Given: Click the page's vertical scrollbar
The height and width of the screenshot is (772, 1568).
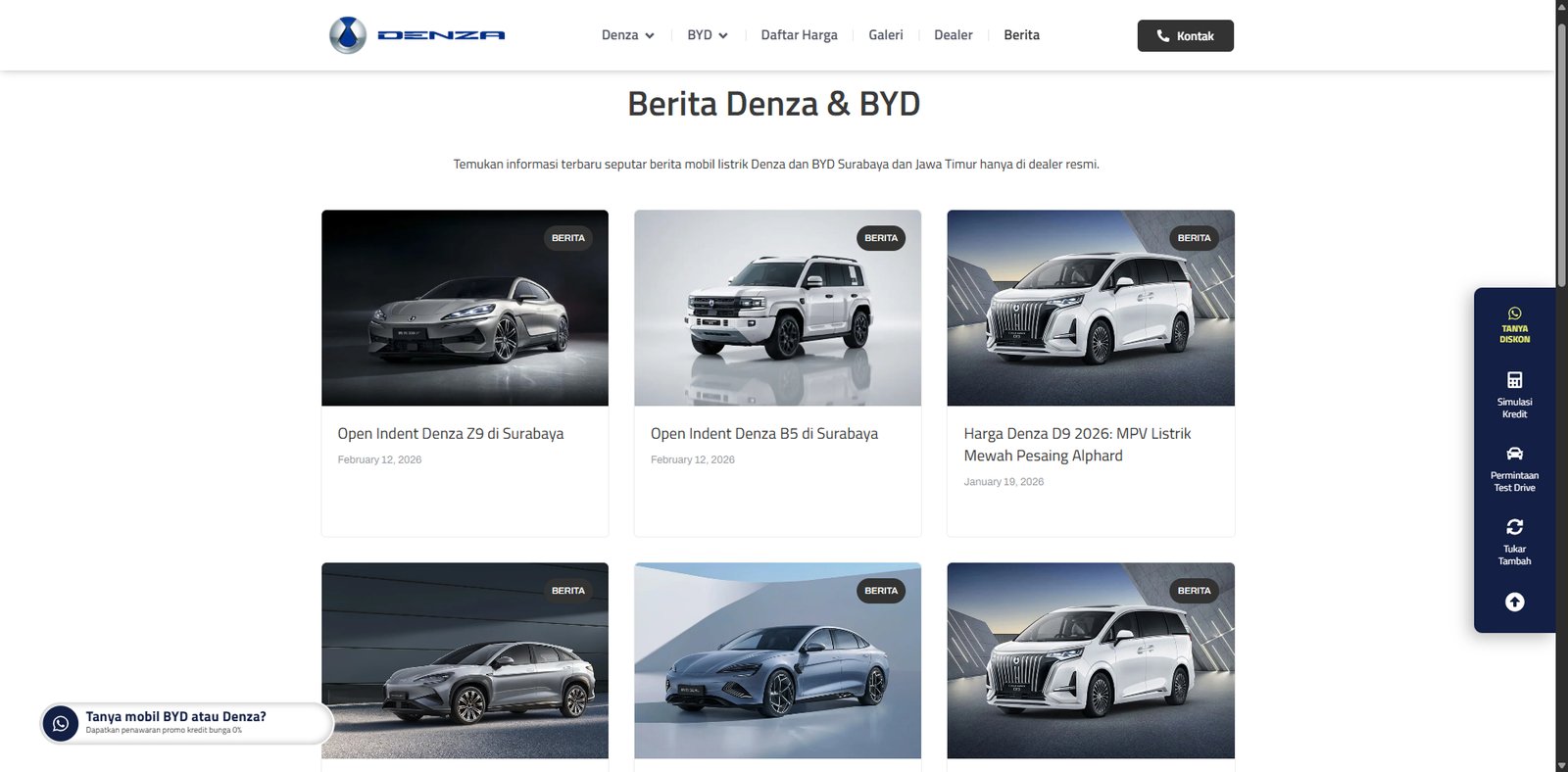Looking at the screenshot, I should click(x=1561, y=157).
